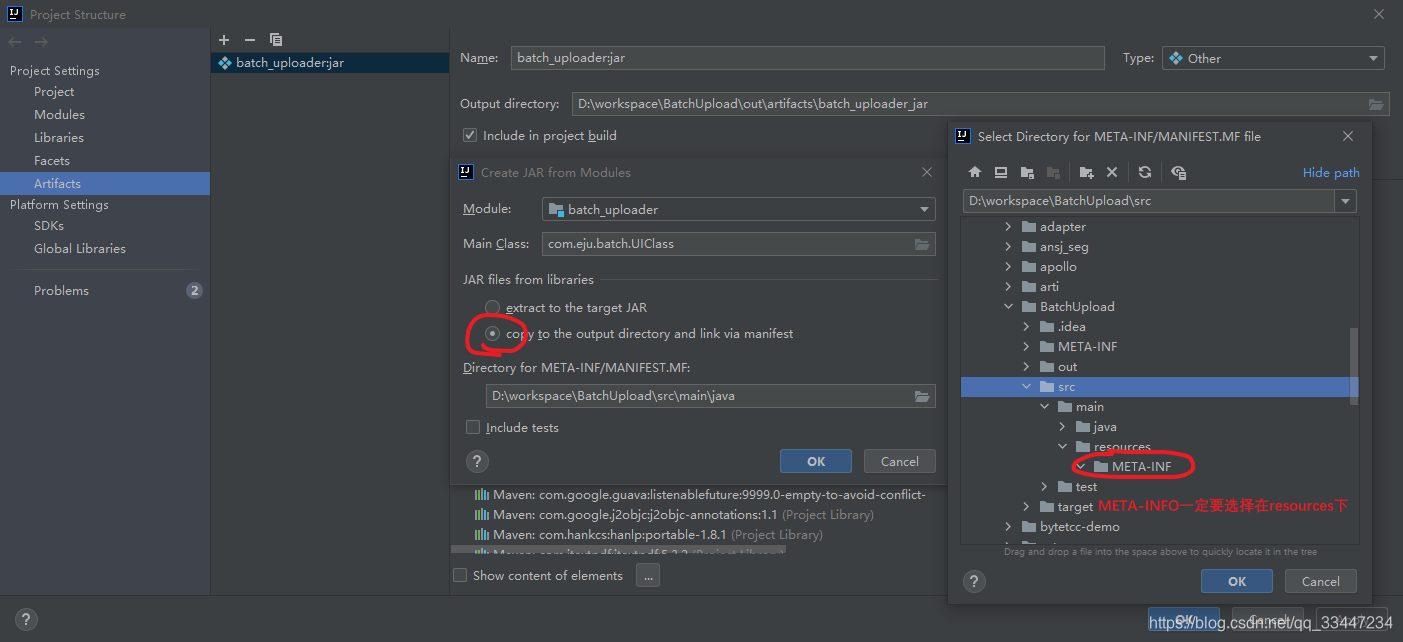
Task: Expand the bytetcc-demo folder
Action: point(1008,527)
